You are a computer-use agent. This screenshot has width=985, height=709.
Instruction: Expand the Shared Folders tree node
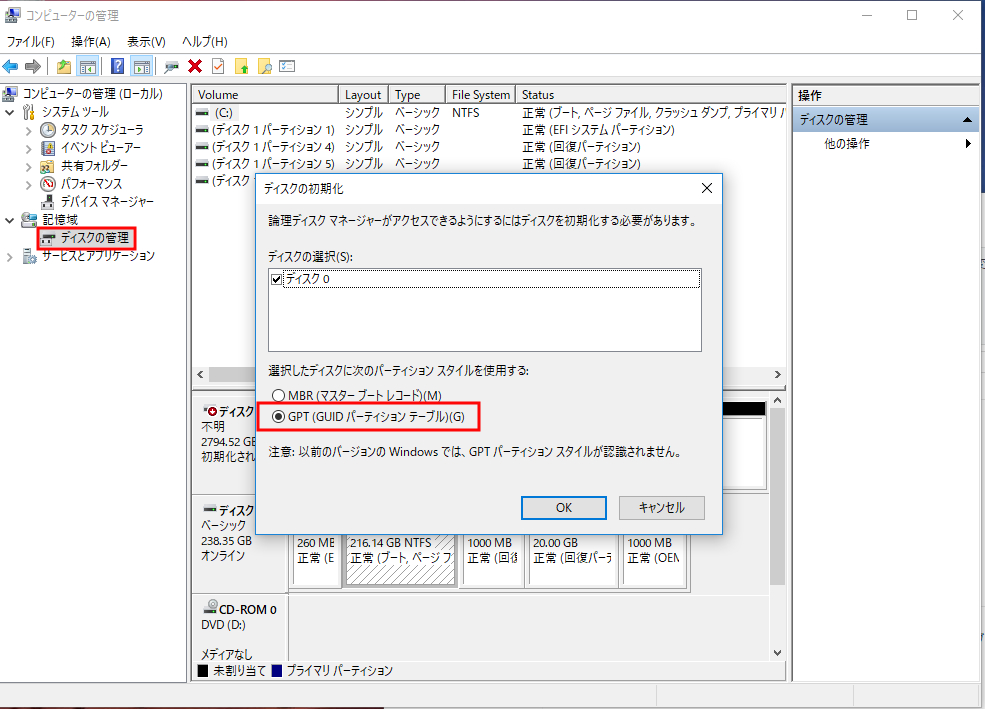28,166
